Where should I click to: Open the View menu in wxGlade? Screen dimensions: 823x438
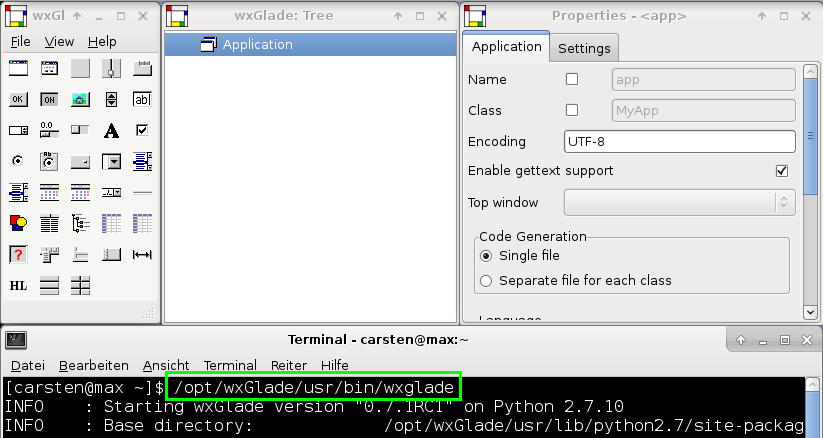point(59,41)
